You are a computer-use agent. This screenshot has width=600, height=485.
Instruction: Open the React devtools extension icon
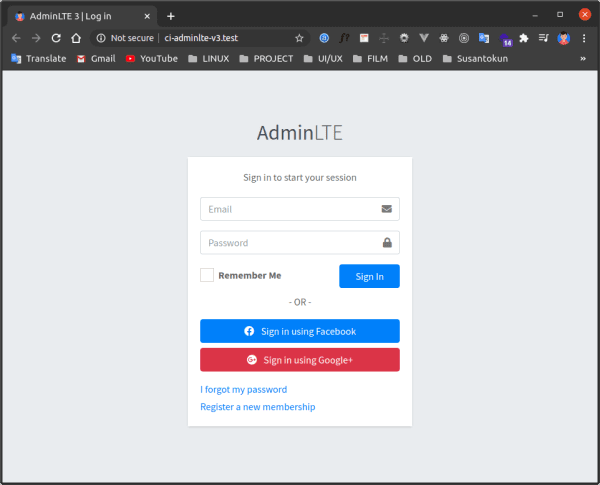coord(444,38)
